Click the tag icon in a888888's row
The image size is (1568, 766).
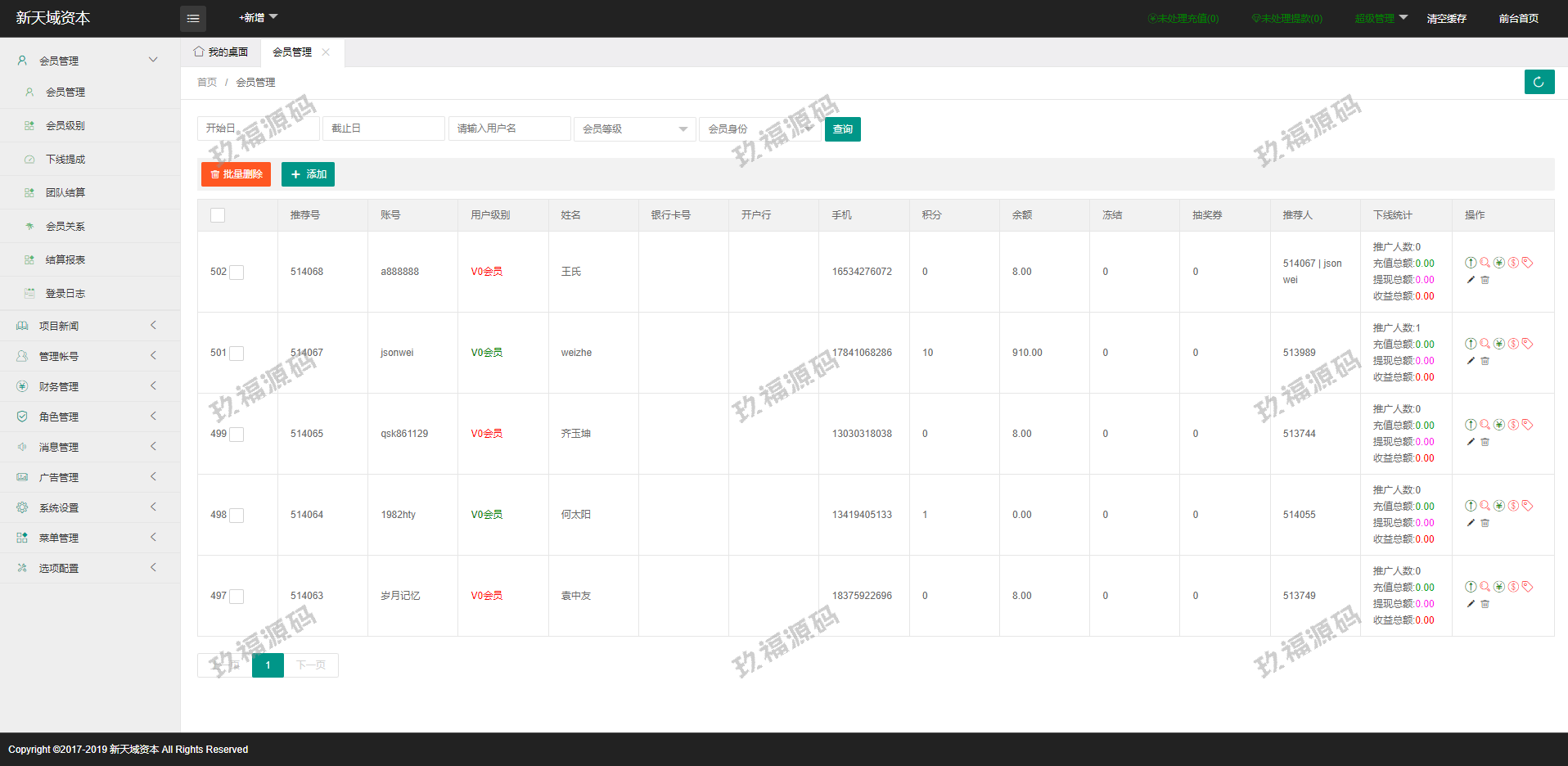[1527, 263]
